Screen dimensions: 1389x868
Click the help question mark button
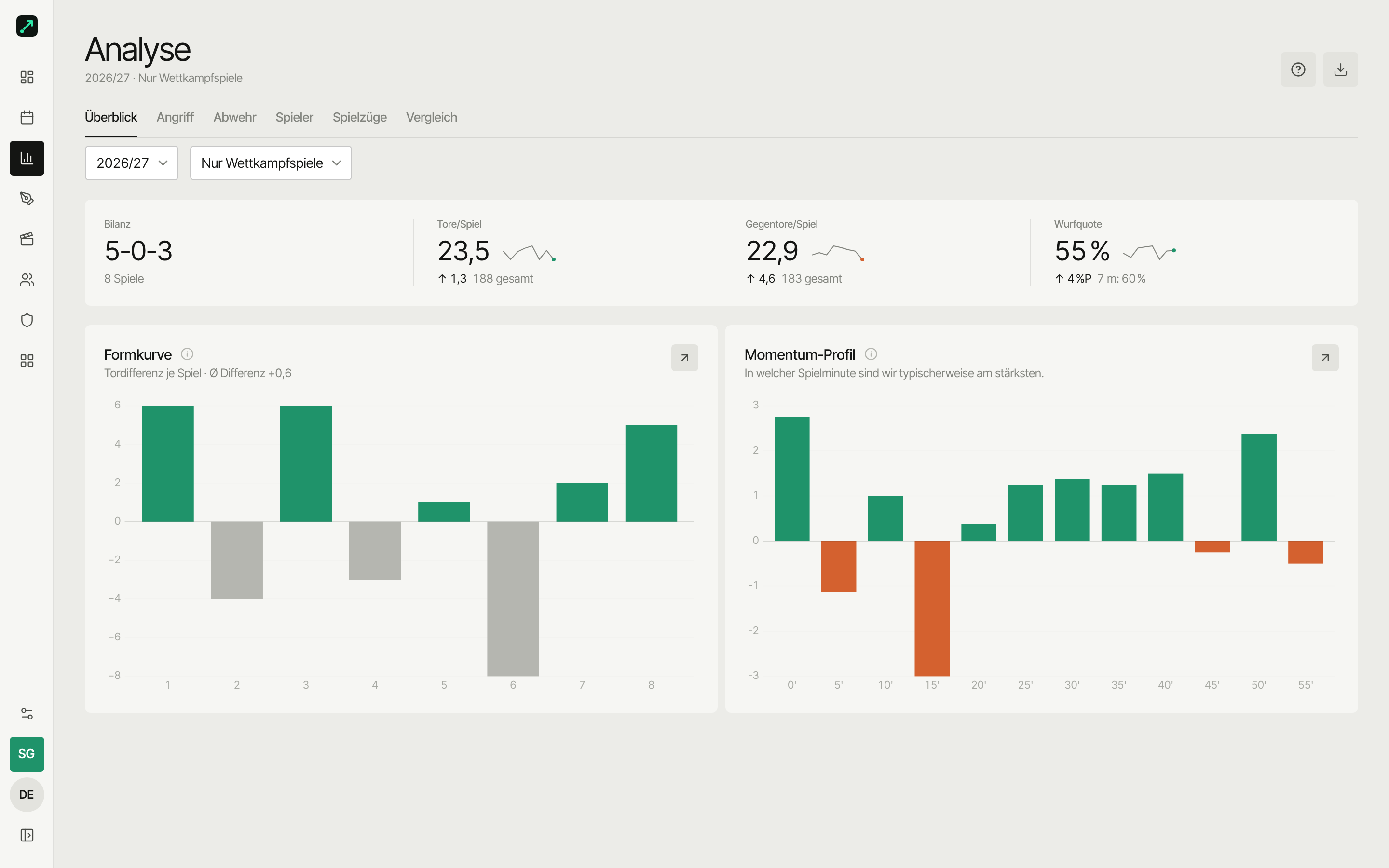point(1298,69)
